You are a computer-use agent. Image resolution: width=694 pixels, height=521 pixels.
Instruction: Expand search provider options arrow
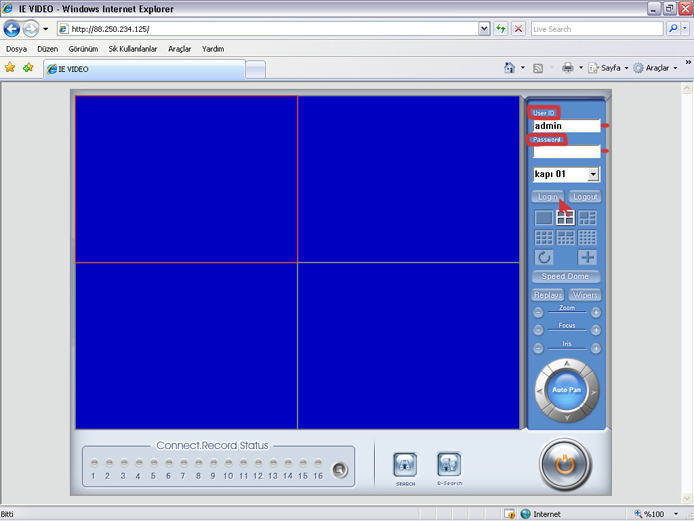[x=685, y=29]
